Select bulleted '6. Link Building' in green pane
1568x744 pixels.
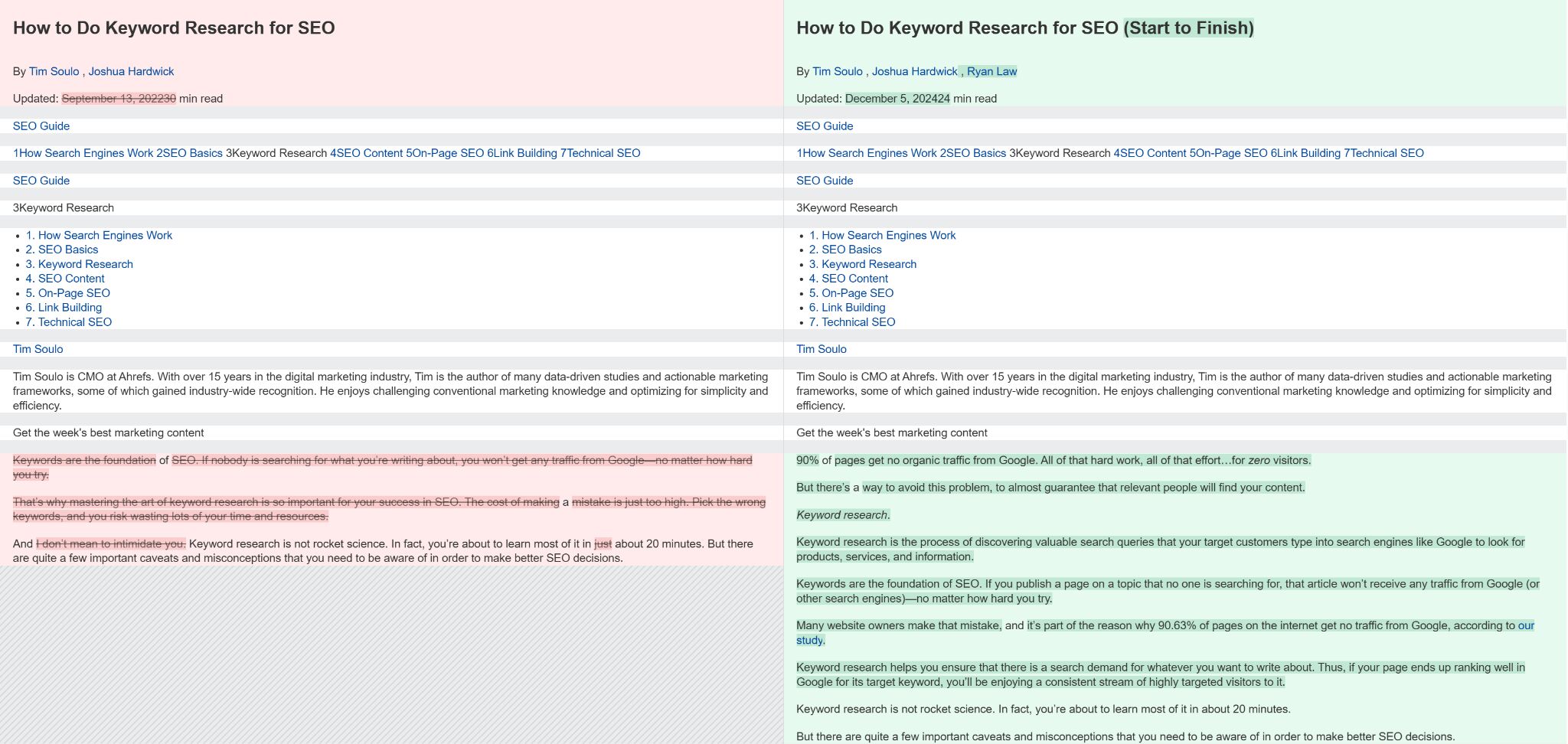(847, 308)
